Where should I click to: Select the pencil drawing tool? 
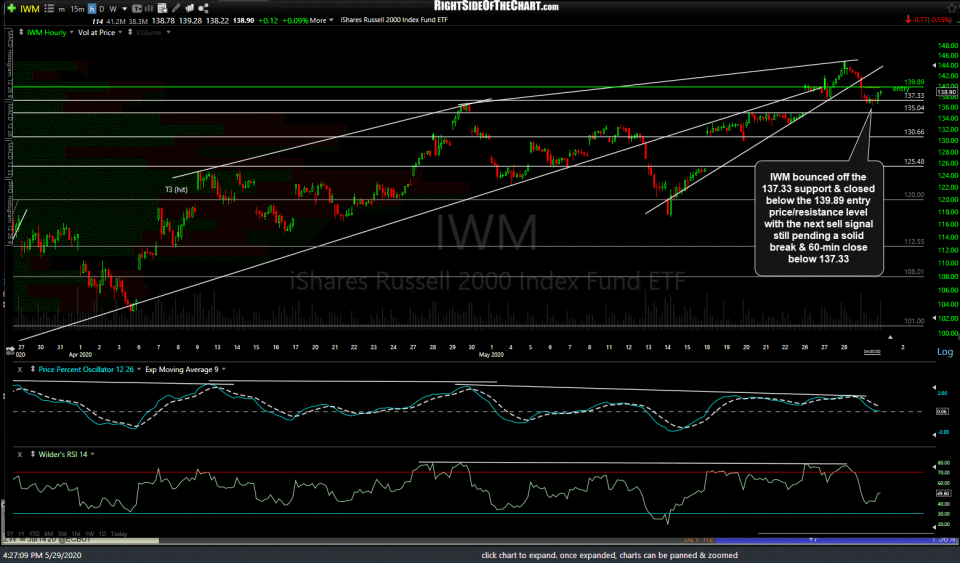pos(176,8)
